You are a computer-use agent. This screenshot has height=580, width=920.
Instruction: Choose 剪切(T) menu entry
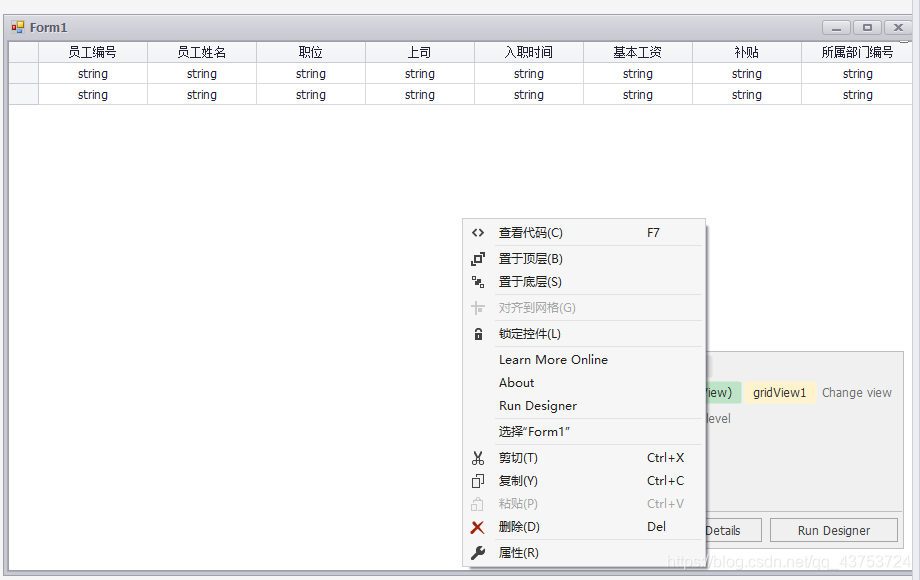tap(584, 458)
